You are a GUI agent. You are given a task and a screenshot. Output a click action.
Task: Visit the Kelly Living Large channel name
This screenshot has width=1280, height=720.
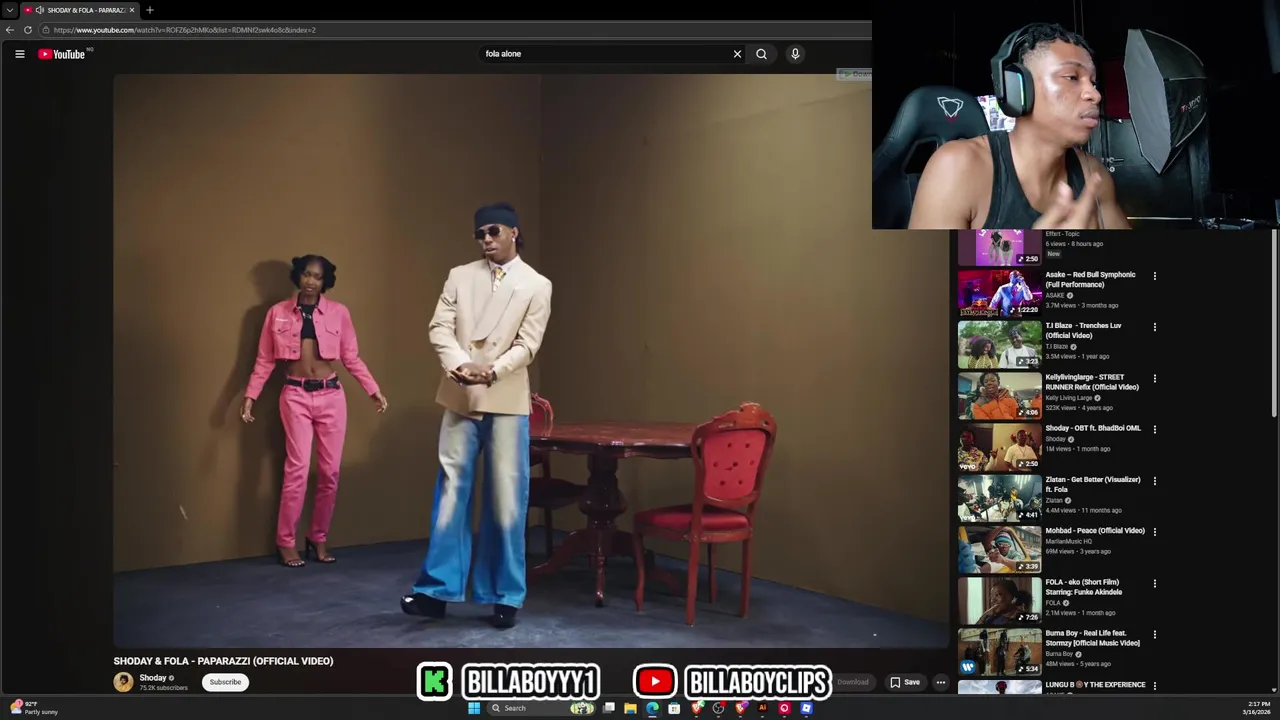[1069, 398]
